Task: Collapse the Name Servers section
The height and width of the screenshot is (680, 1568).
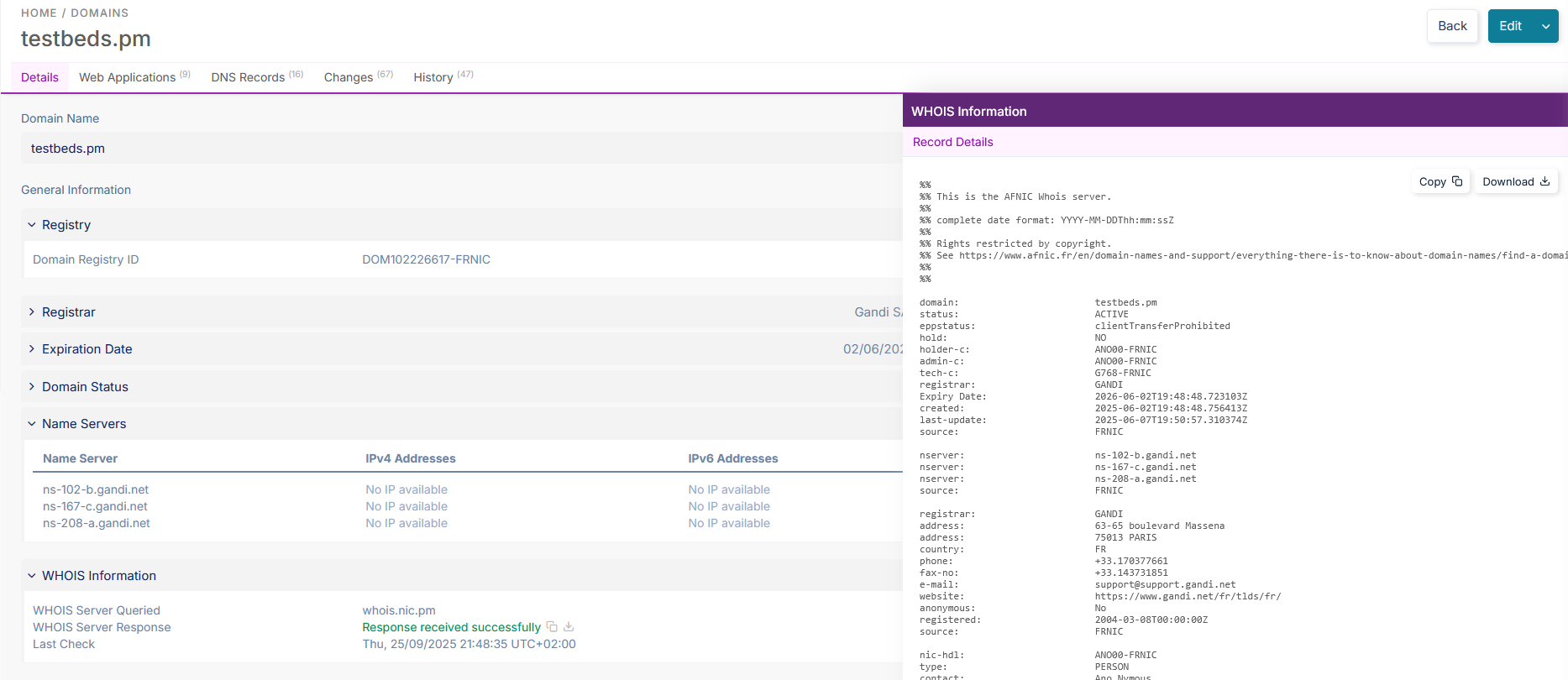Action: (x=32, y=424)
